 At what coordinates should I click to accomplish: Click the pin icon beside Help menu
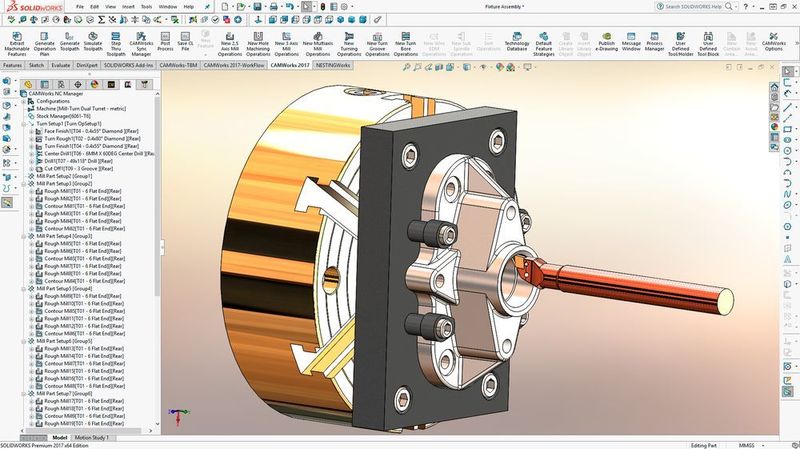click(207, 7)
